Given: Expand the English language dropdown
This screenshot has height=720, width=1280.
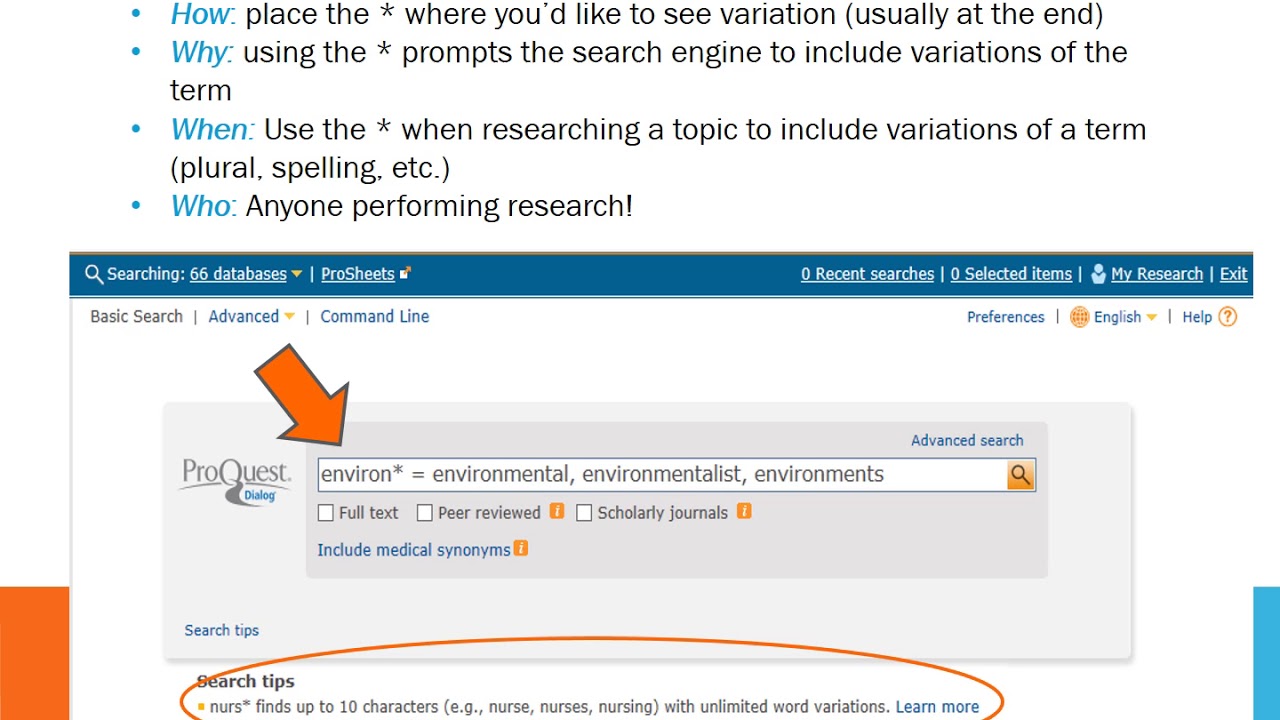Looking at the screenshot, I should click(1151, 317).
